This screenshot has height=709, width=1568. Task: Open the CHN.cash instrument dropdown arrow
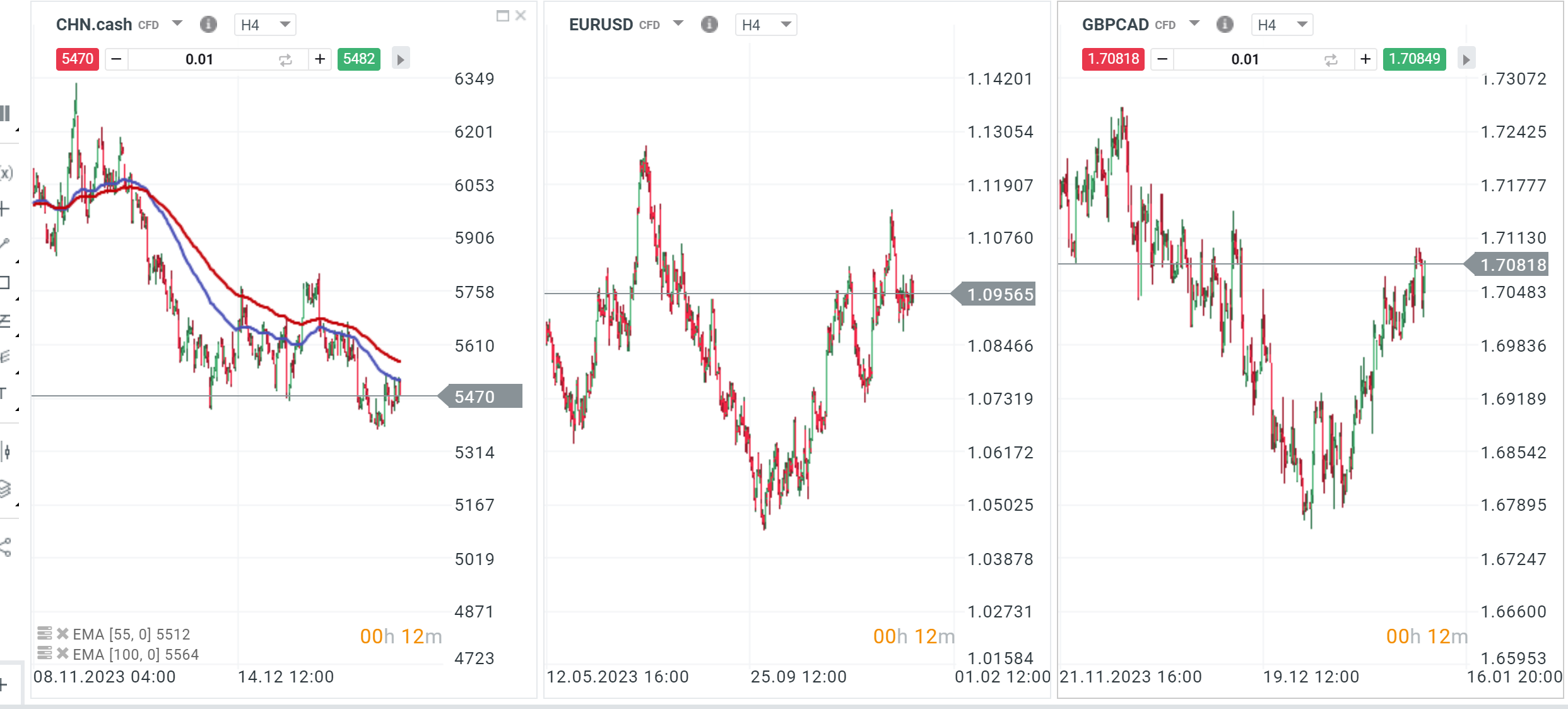[177, 24]
